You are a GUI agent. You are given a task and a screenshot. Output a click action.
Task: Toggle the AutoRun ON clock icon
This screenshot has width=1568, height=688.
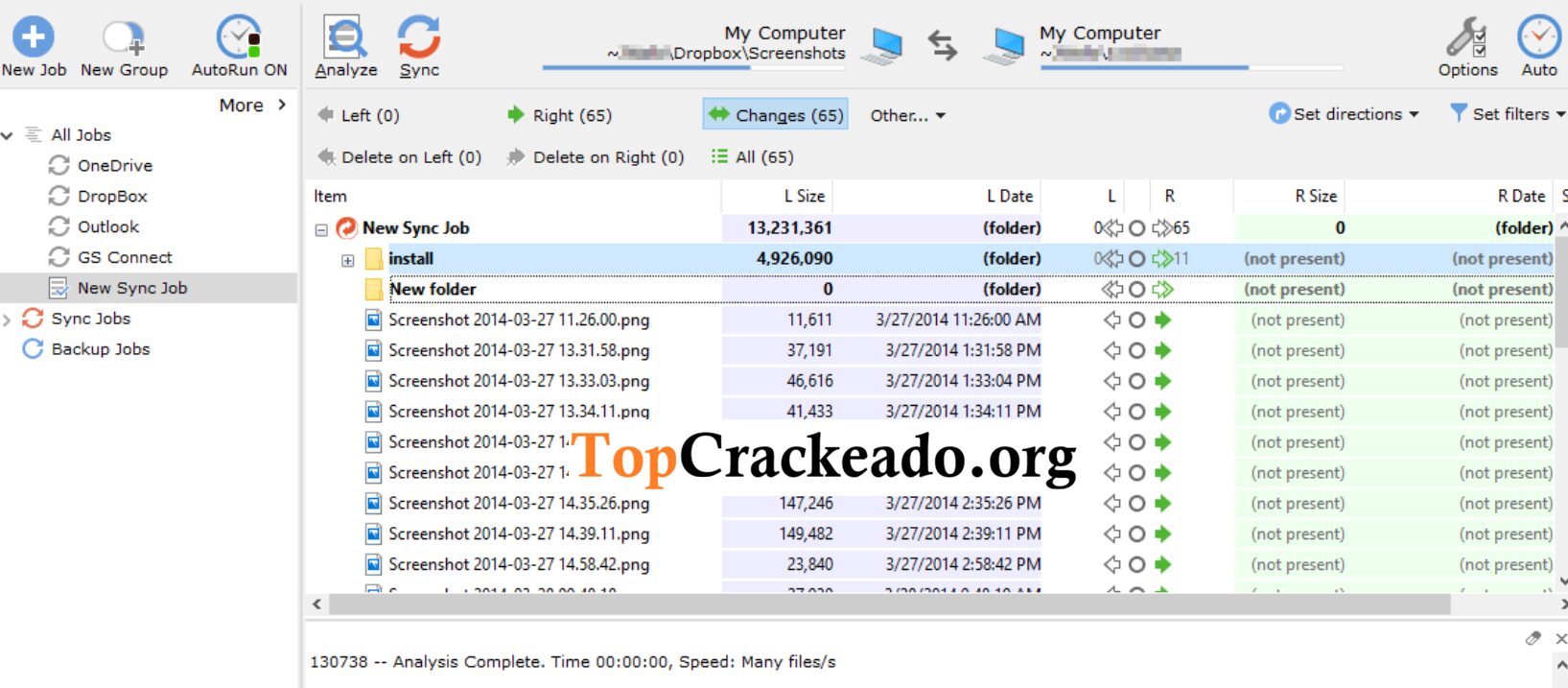pyautogui.click(x=239, y=37)
